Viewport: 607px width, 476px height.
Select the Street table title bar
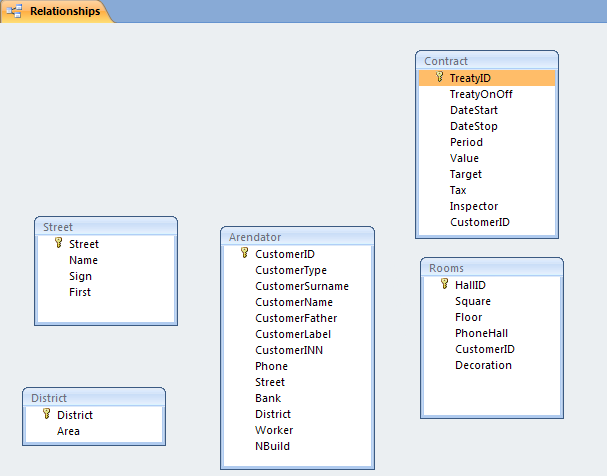tap(105, 227)
